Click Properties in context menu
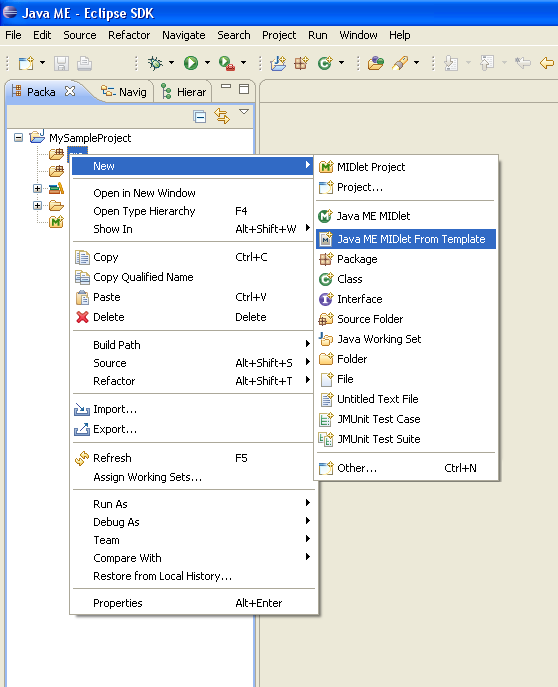This screenshot has width=558, height=687. point(193,603)
